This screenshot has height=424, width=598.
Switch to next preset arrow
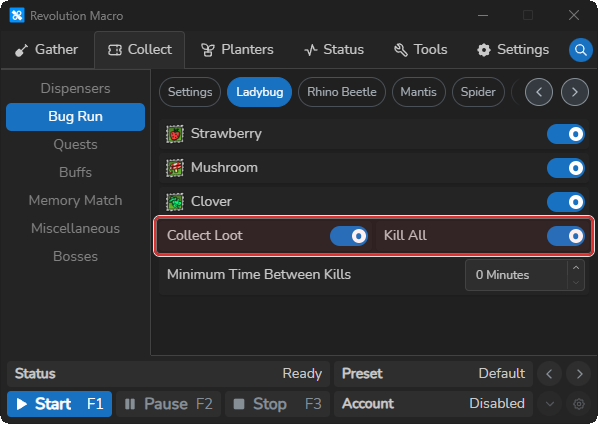coord(579,374)
